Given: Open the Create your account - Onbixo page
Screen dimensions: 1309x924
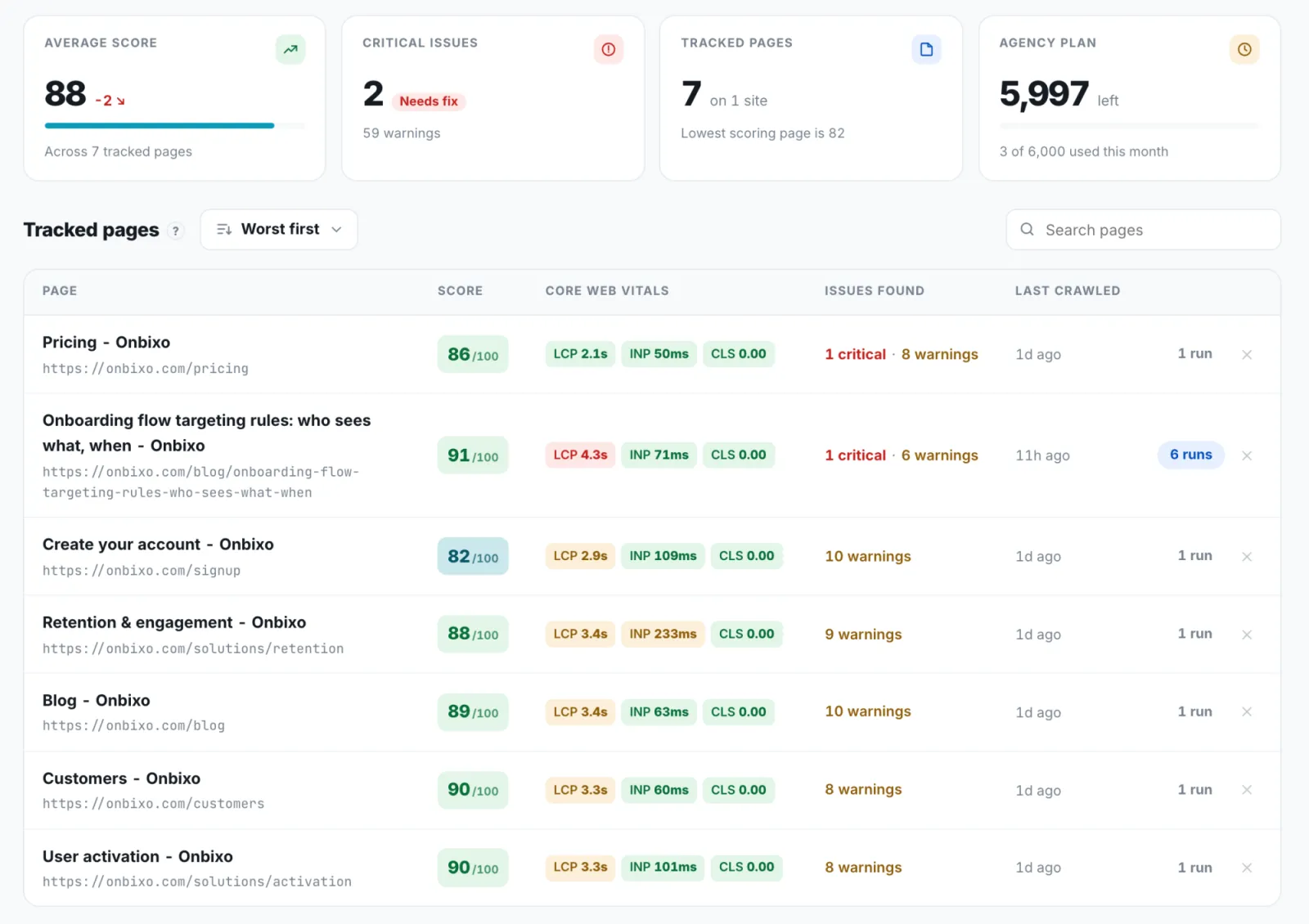Looking at the screenshot, I should click(x=158, y=545).
